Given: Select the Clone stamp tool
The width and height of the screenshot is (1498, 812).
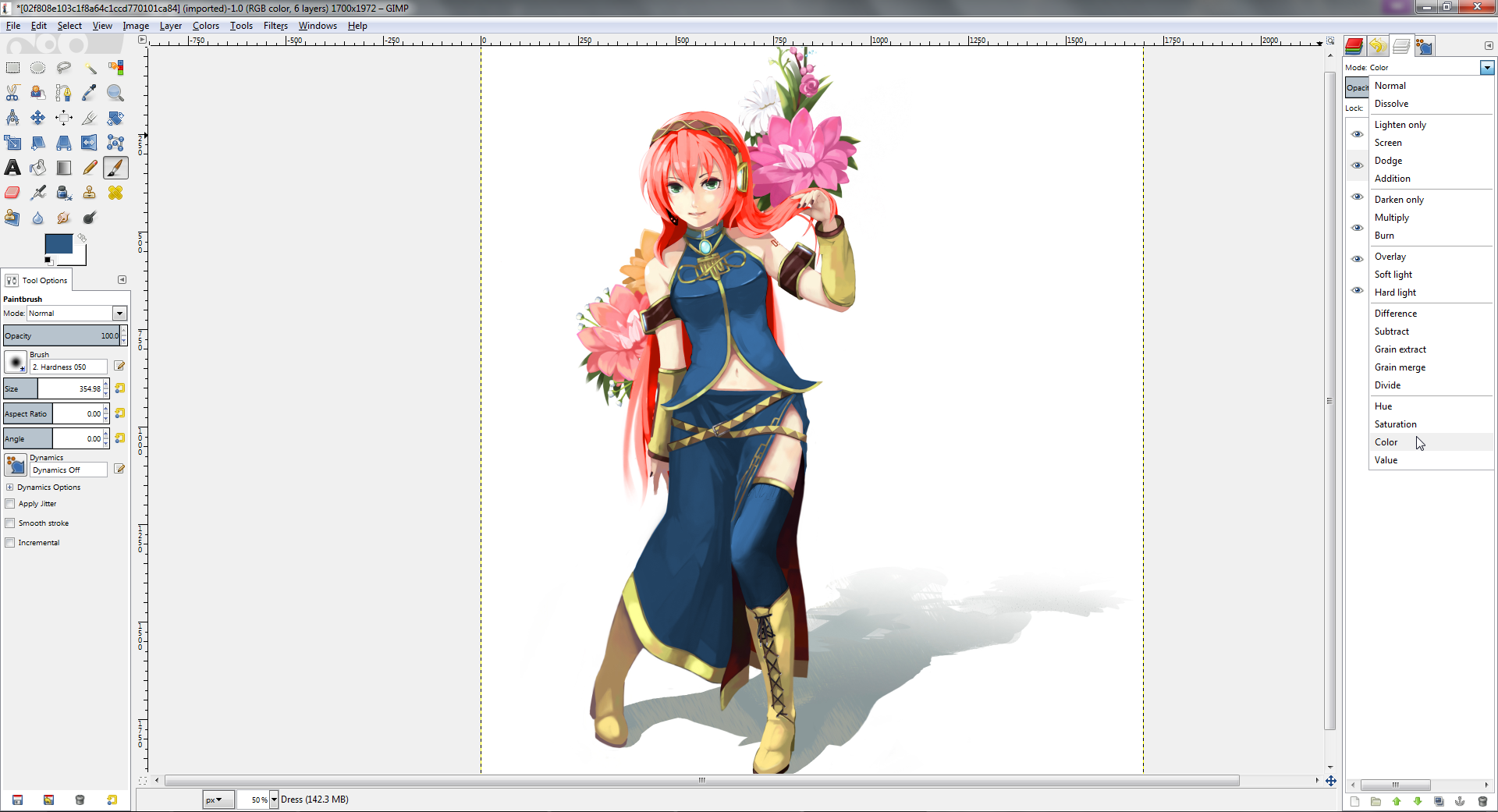Looking at the screenshot, I should (90, 193).
